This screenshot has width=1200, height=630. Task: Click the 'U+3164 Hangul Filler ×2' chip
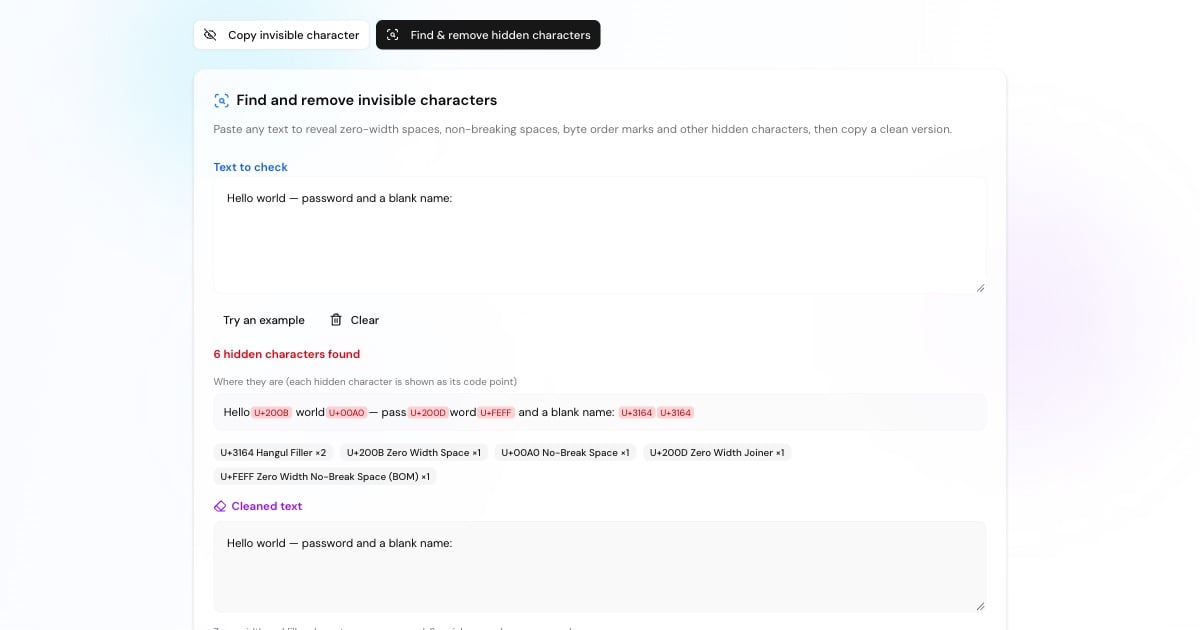(x=274, y=453)
